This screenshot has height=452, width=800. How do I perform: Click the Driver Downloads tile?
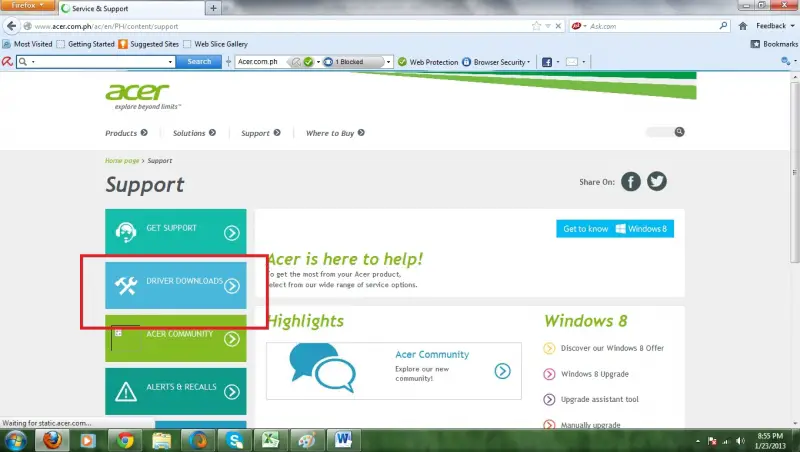coord(176,285)
